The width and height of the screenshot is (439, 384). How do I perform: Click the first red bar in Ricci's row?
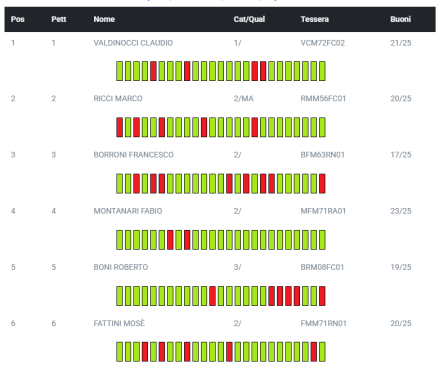point(119,127)
